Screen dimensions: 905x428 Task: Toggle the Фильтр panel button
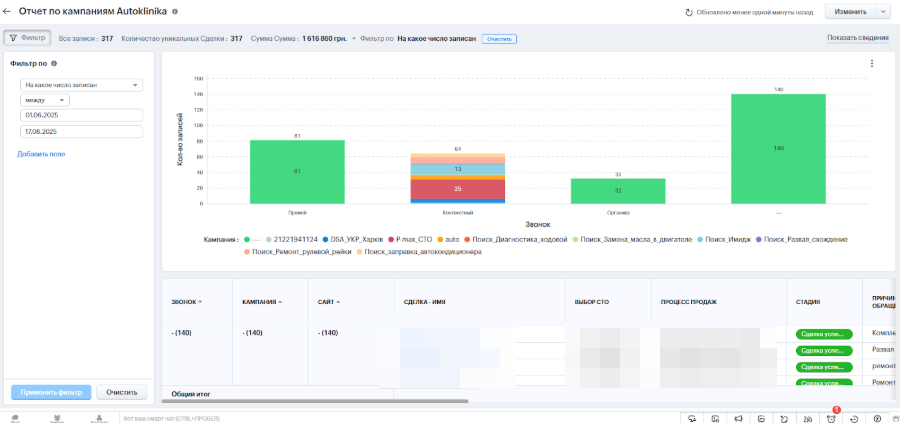(x=27, y=38)
